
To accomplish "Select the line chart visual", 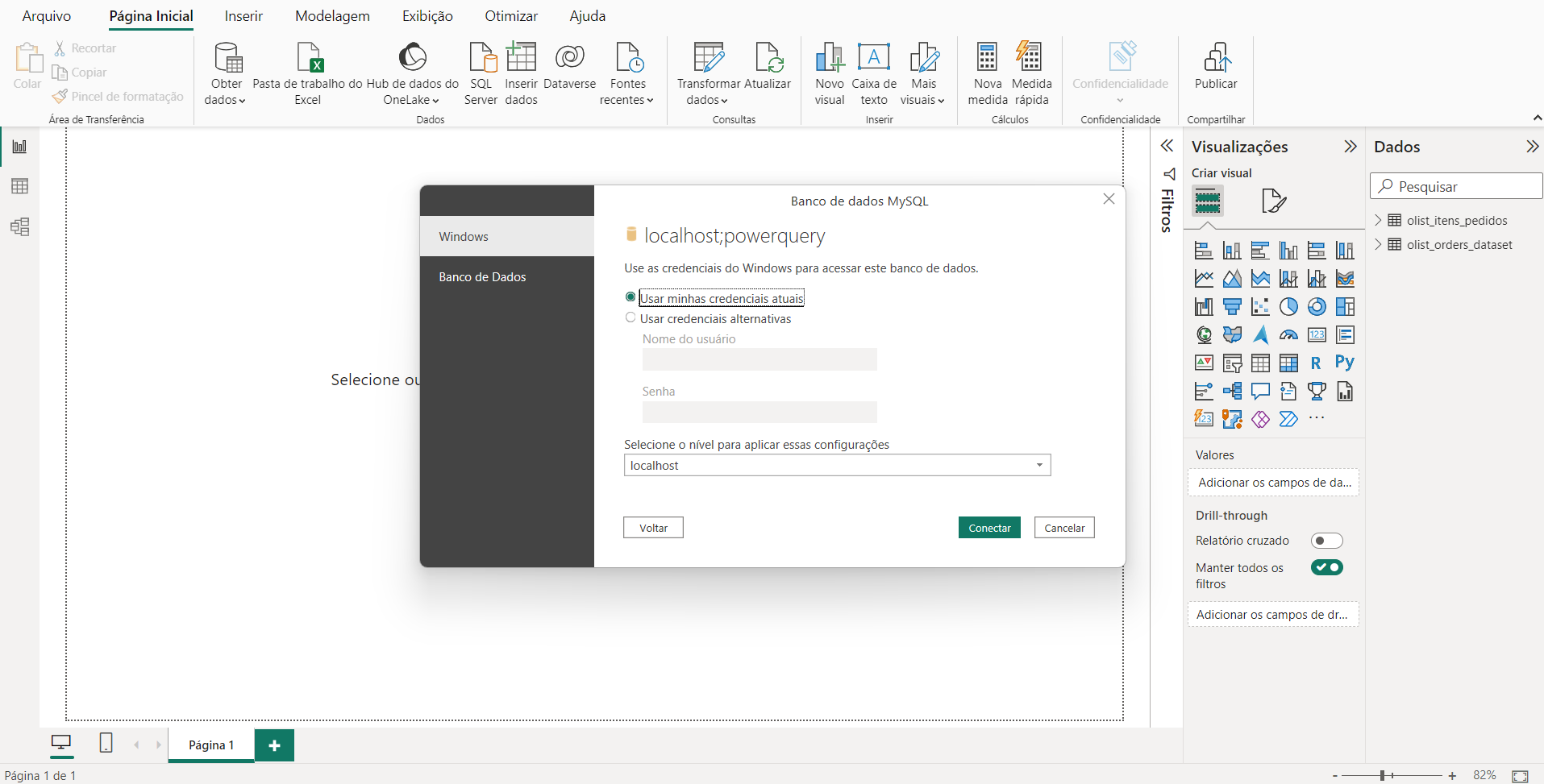I will [1204, 278].
